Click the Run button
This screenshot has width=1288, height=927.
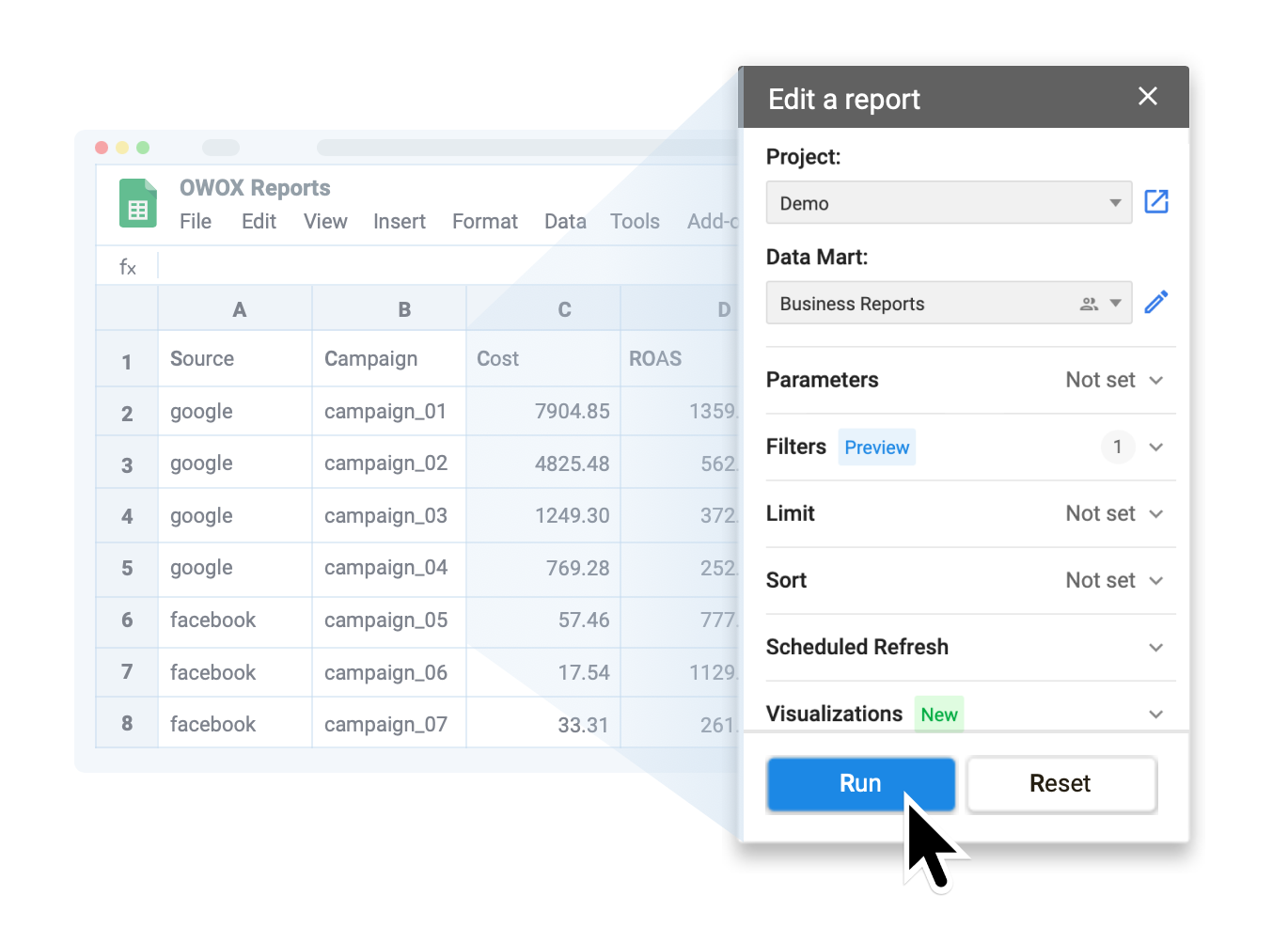[860, 783]
